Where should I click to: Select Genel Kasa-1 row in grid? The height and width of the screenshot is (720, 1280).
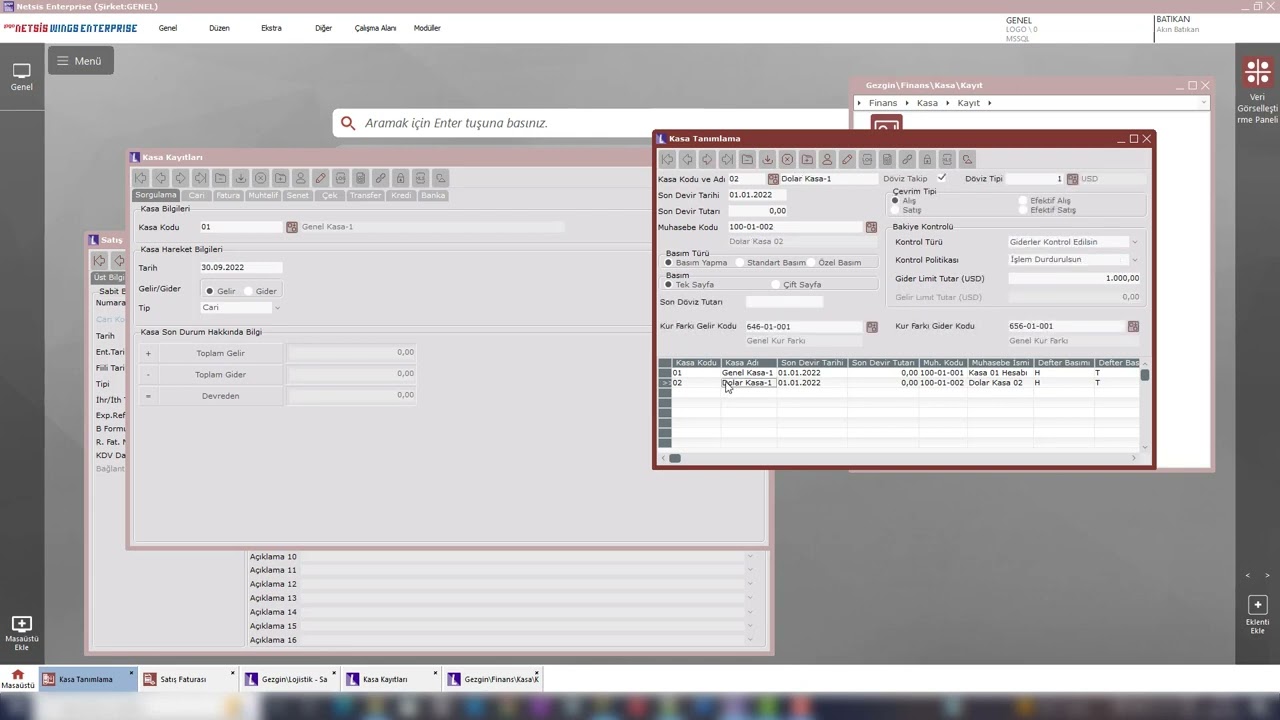900,373
